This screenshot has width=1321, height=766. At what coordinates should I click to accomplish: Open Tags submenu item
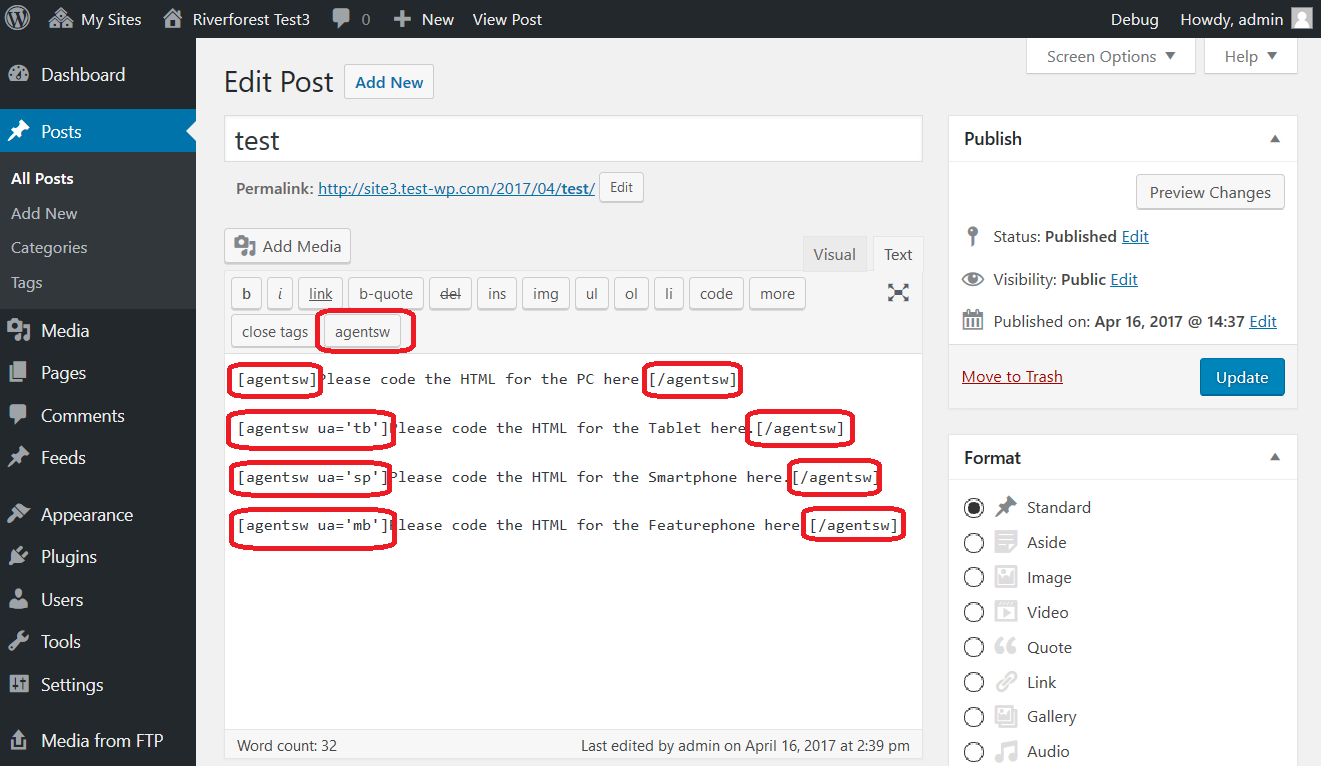pyautogui.click(x=27, y=282)
